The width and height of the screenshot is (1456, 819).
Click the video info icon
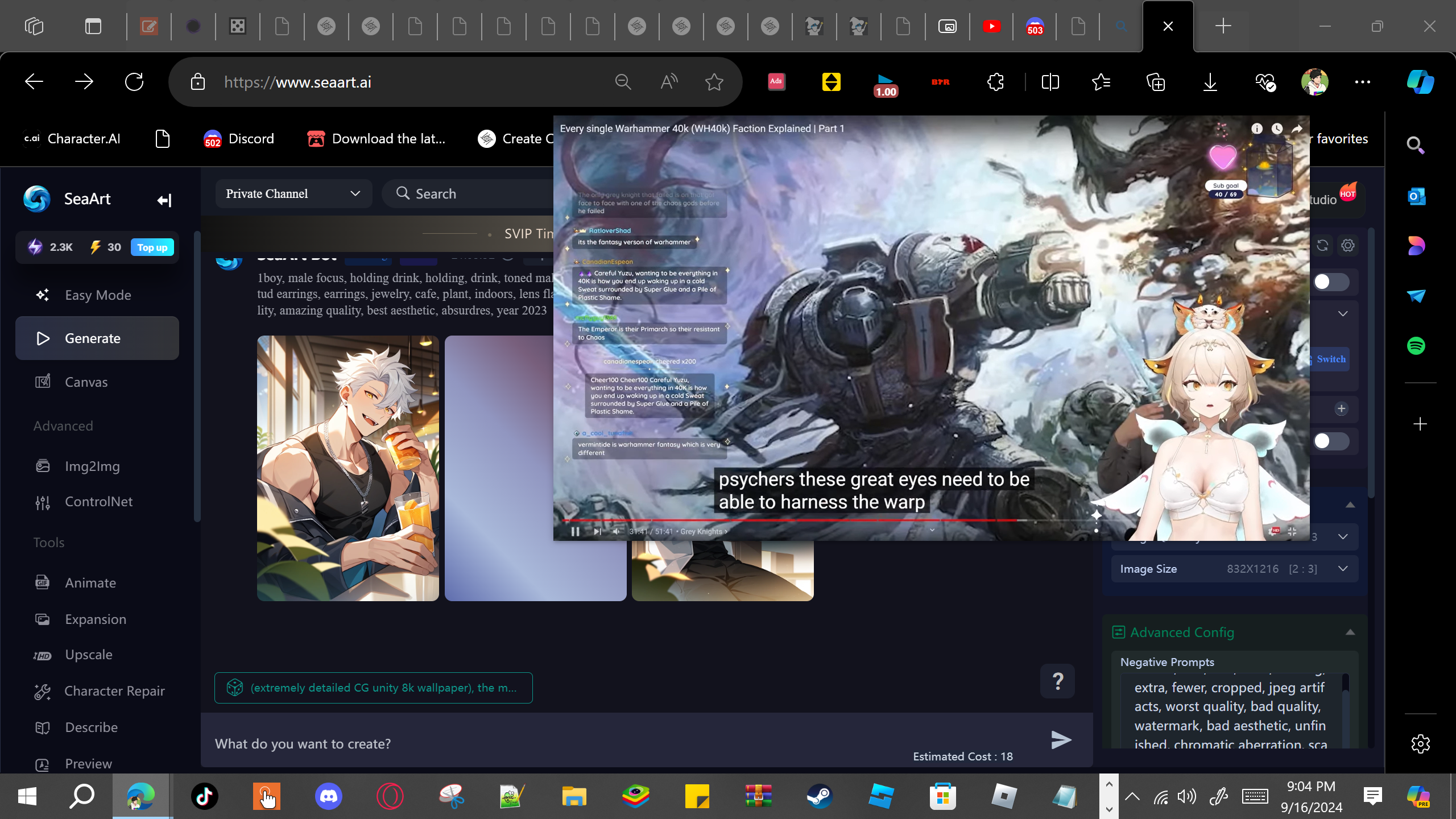pos(1257,129)
